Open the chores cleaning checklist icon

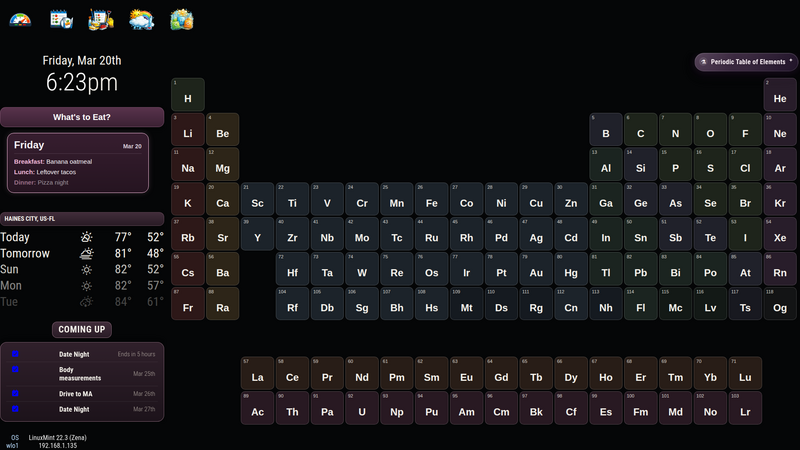click(x=101, y=20)
